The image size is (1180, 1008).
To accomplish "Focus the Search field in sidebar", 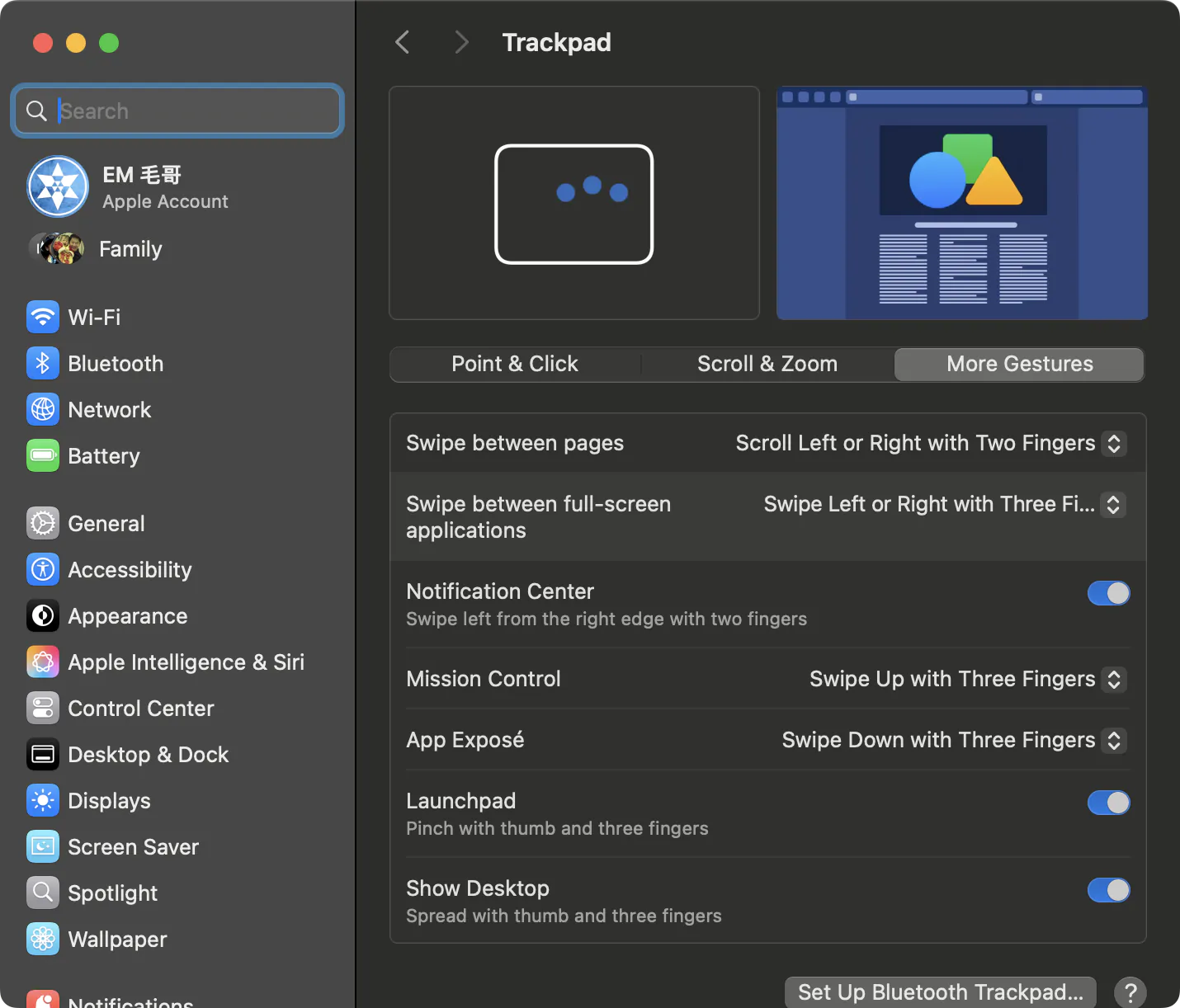I will click(x=177, y=111).
